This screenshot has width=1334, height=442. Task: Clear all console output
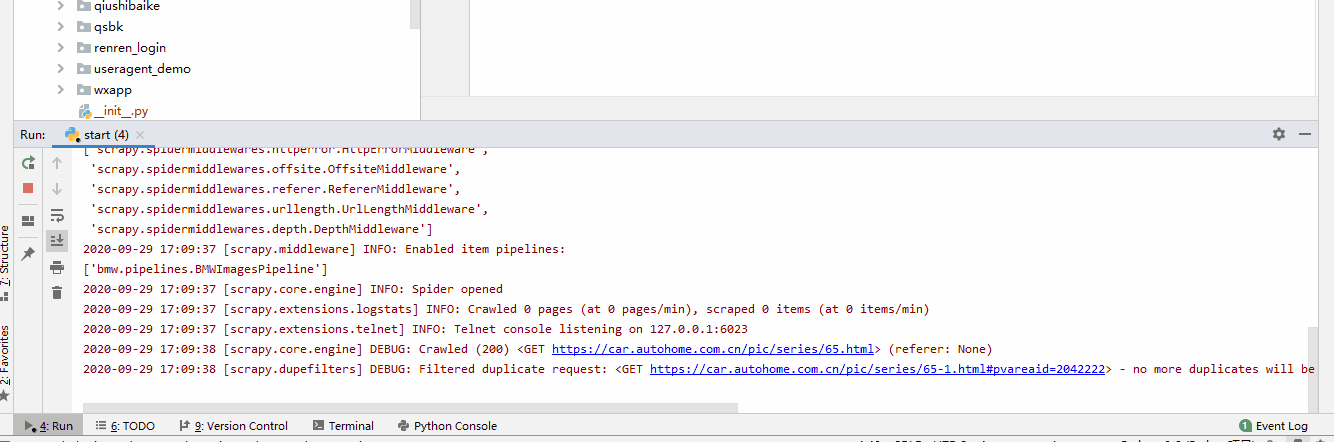pyautogui.click(x=57, y=292)
